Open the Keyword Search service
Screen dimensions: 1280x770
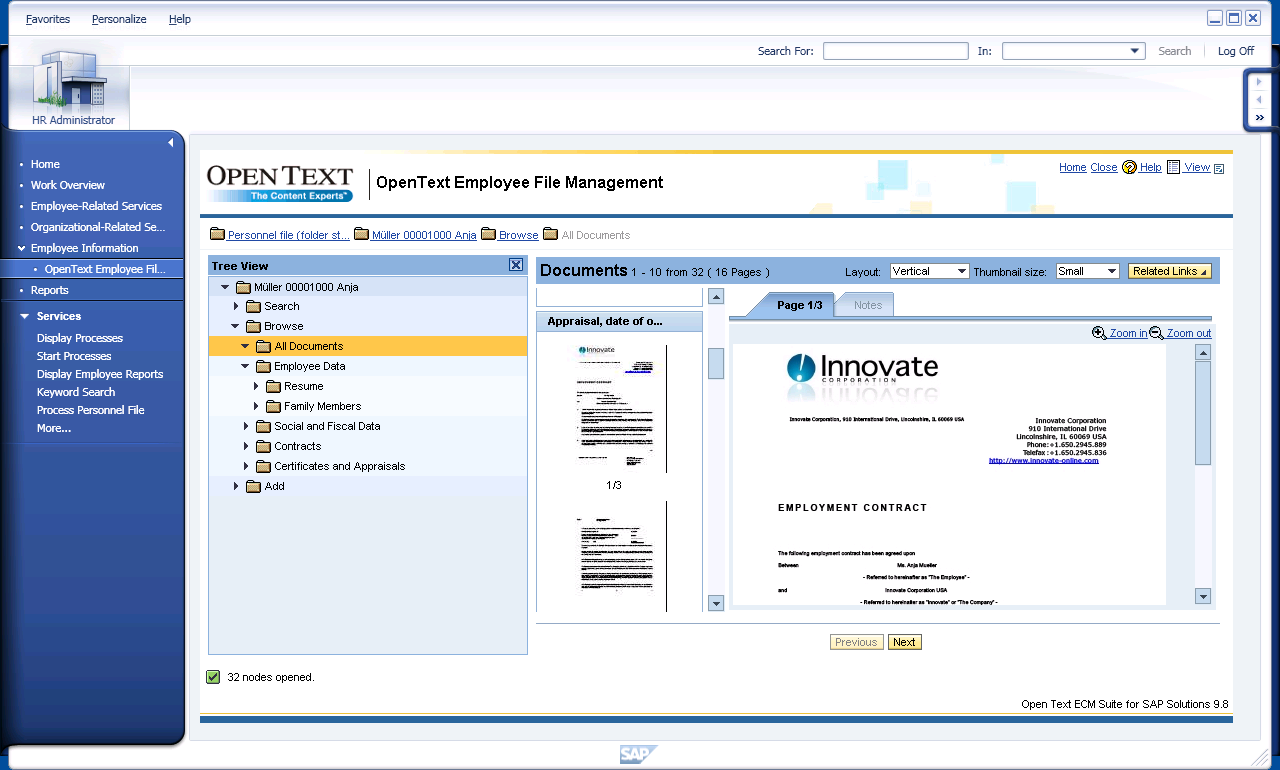tap(76, 392)
